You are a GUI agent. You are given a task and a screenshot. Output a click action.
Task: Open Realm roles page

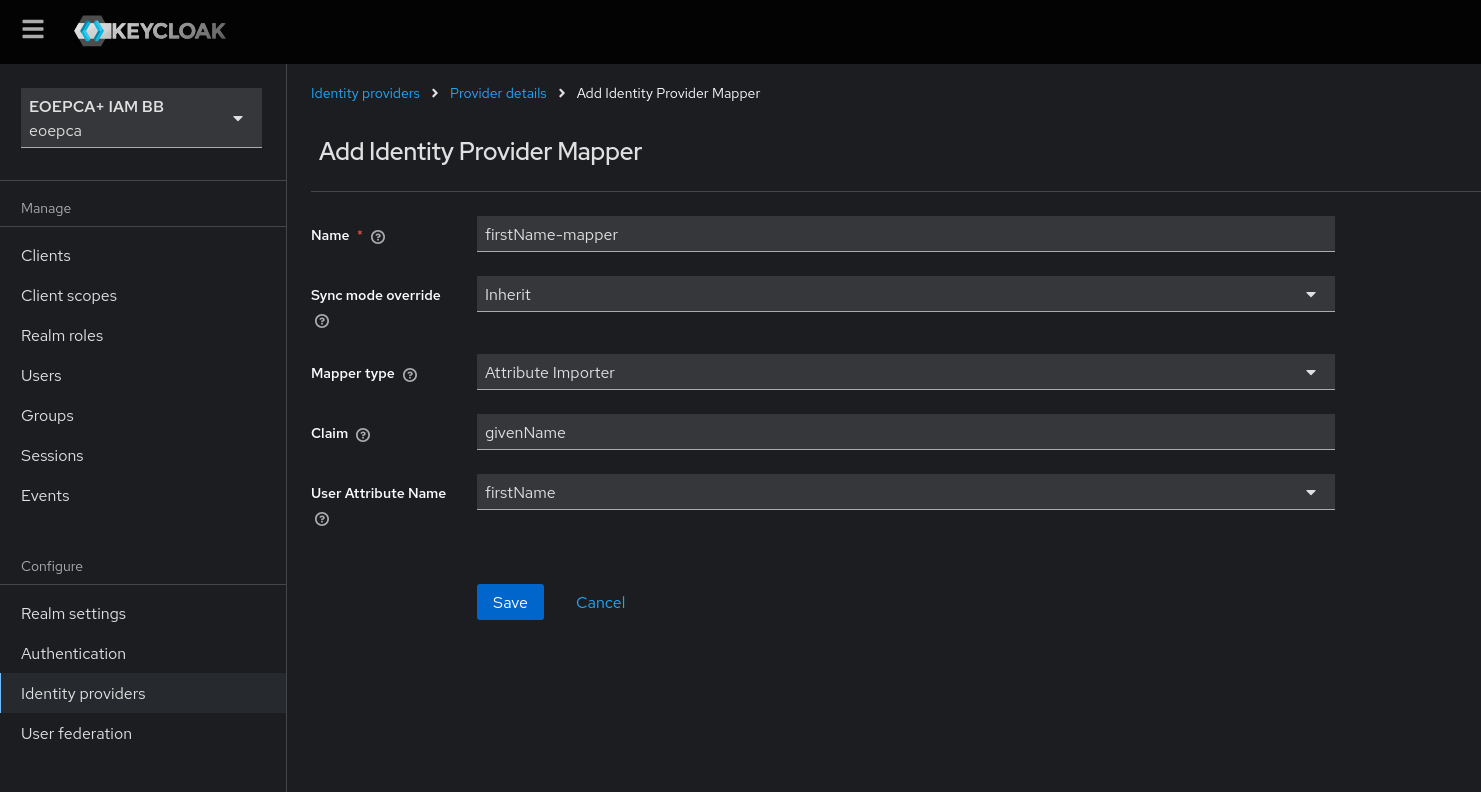click(x=143, y=335)
